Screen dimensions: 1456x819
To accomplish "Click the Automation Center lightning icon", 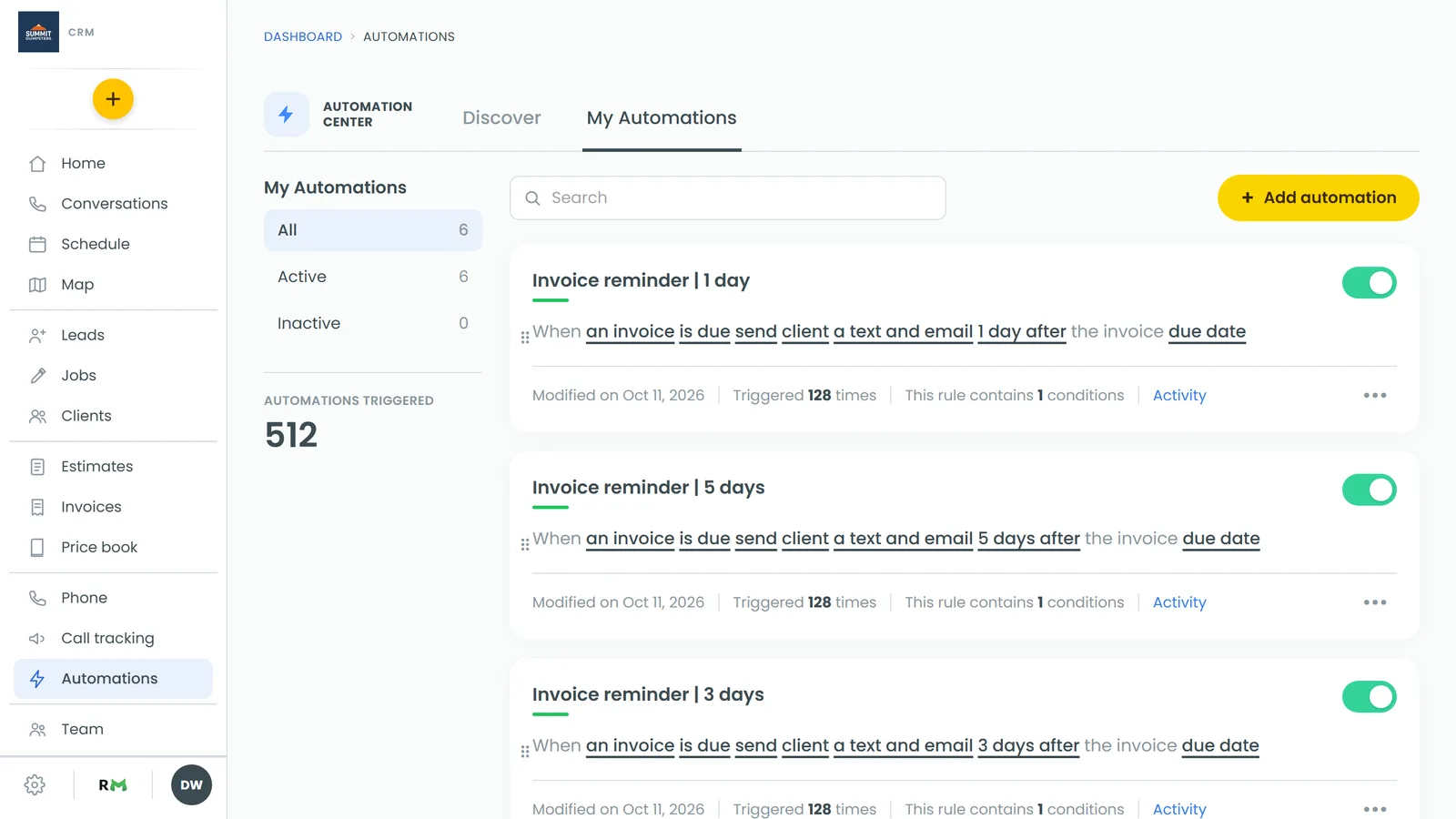I will click(286, 115).
